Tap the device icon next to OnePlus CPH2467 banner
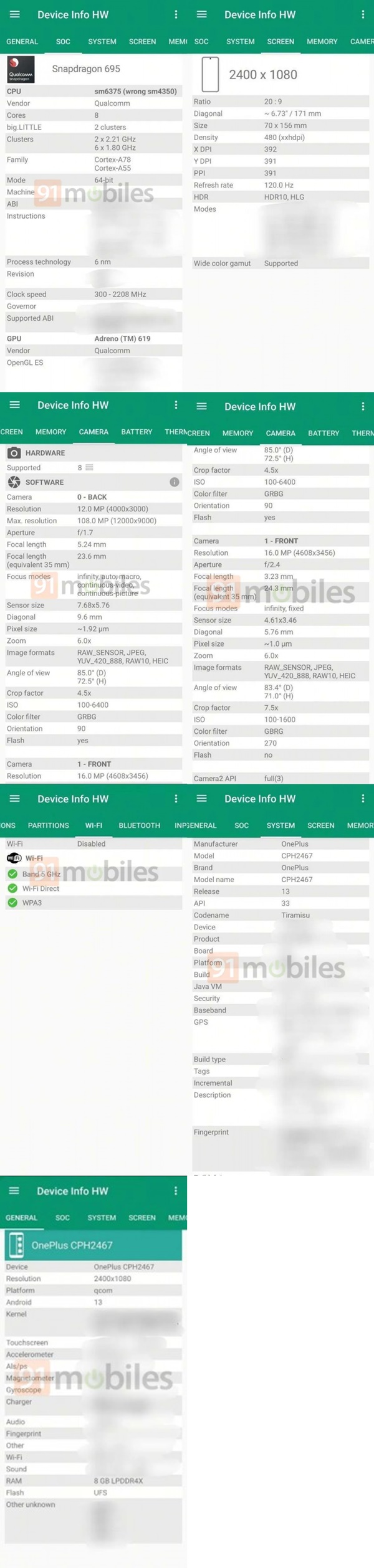 click(16, 1245)
